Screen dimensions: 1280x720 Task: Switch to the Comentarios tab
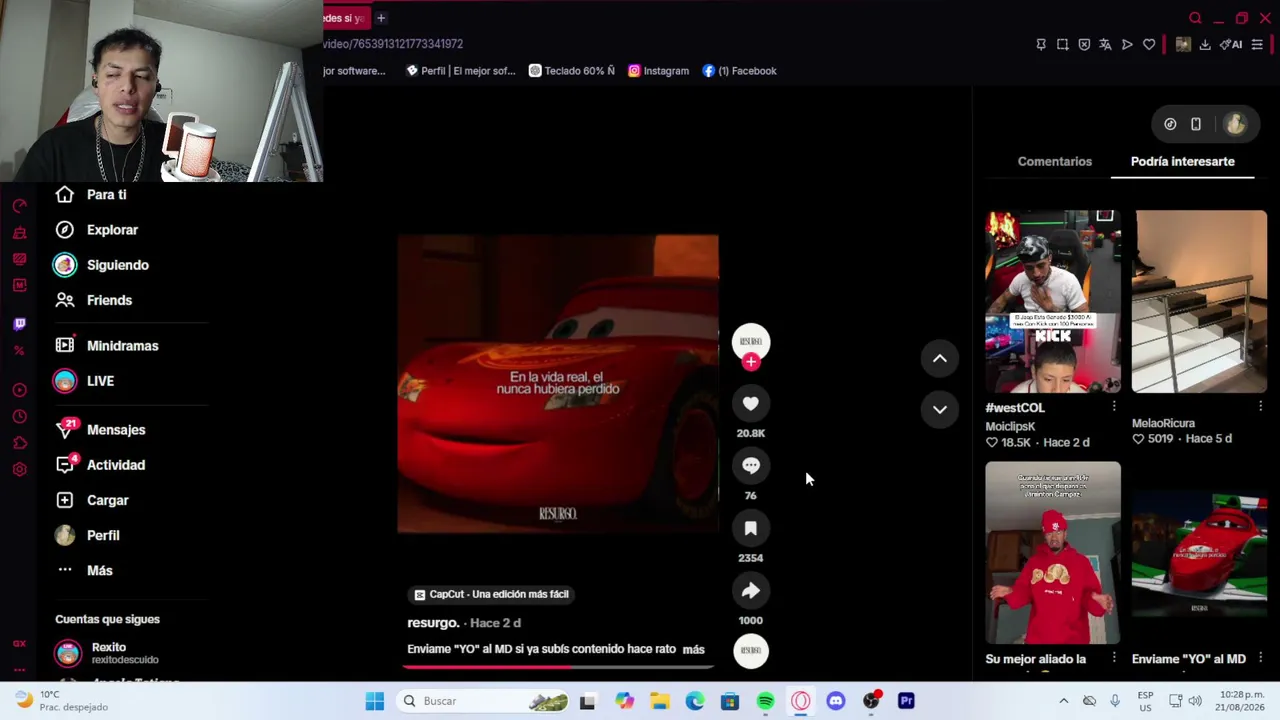coord(1055,161)
